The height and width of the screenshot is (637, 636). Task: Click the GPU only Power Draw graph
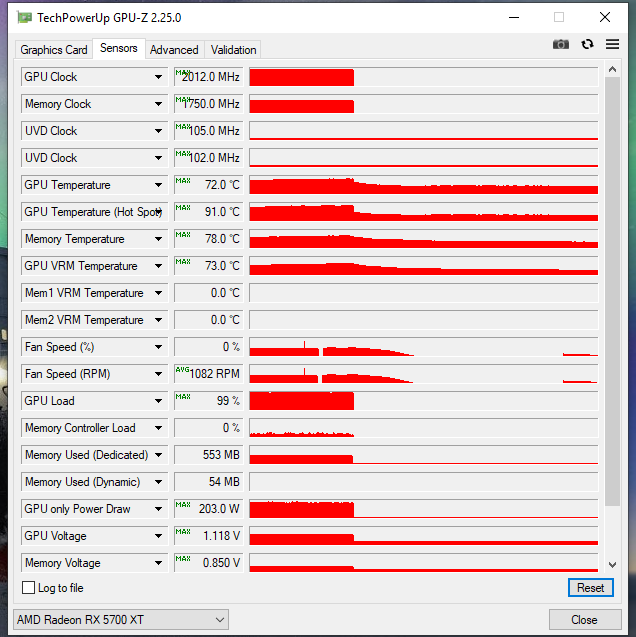point(424,509)
